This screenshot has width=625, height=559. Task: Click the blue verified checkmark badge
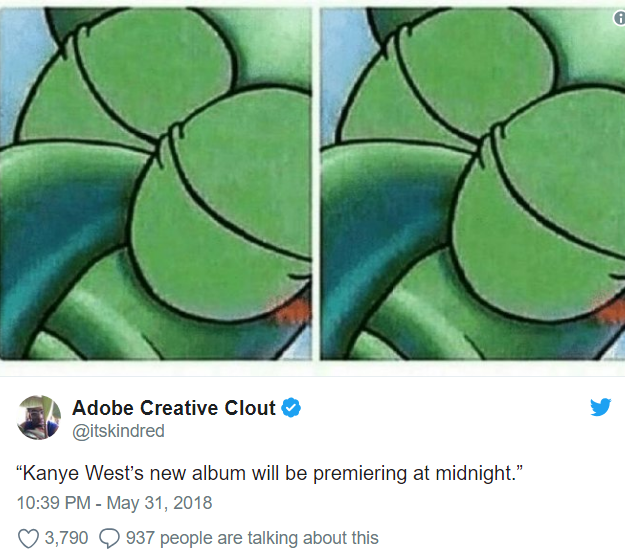point(291,407)
